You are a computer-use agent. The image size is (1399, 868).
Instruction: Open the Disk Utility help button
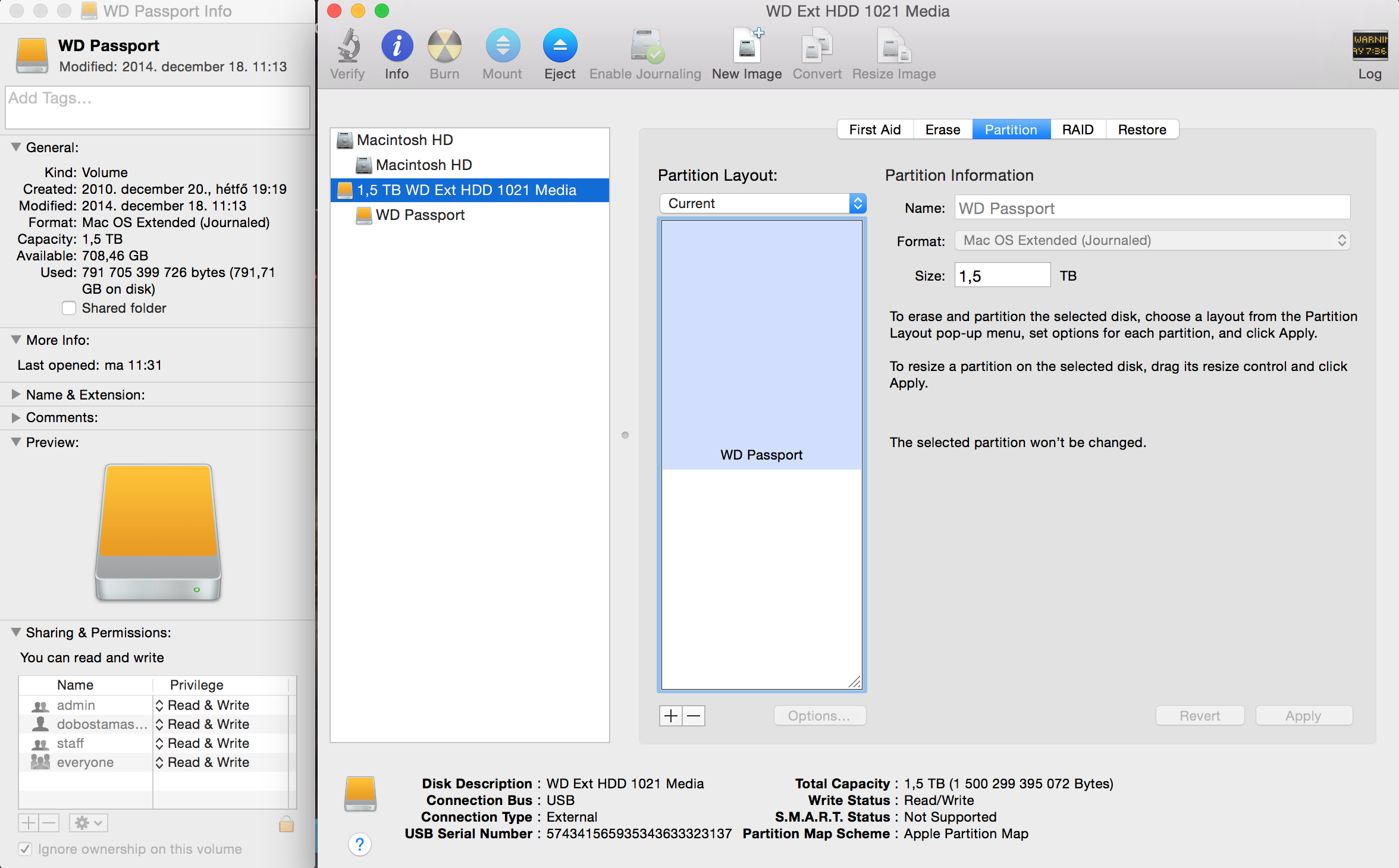(360, 844)
